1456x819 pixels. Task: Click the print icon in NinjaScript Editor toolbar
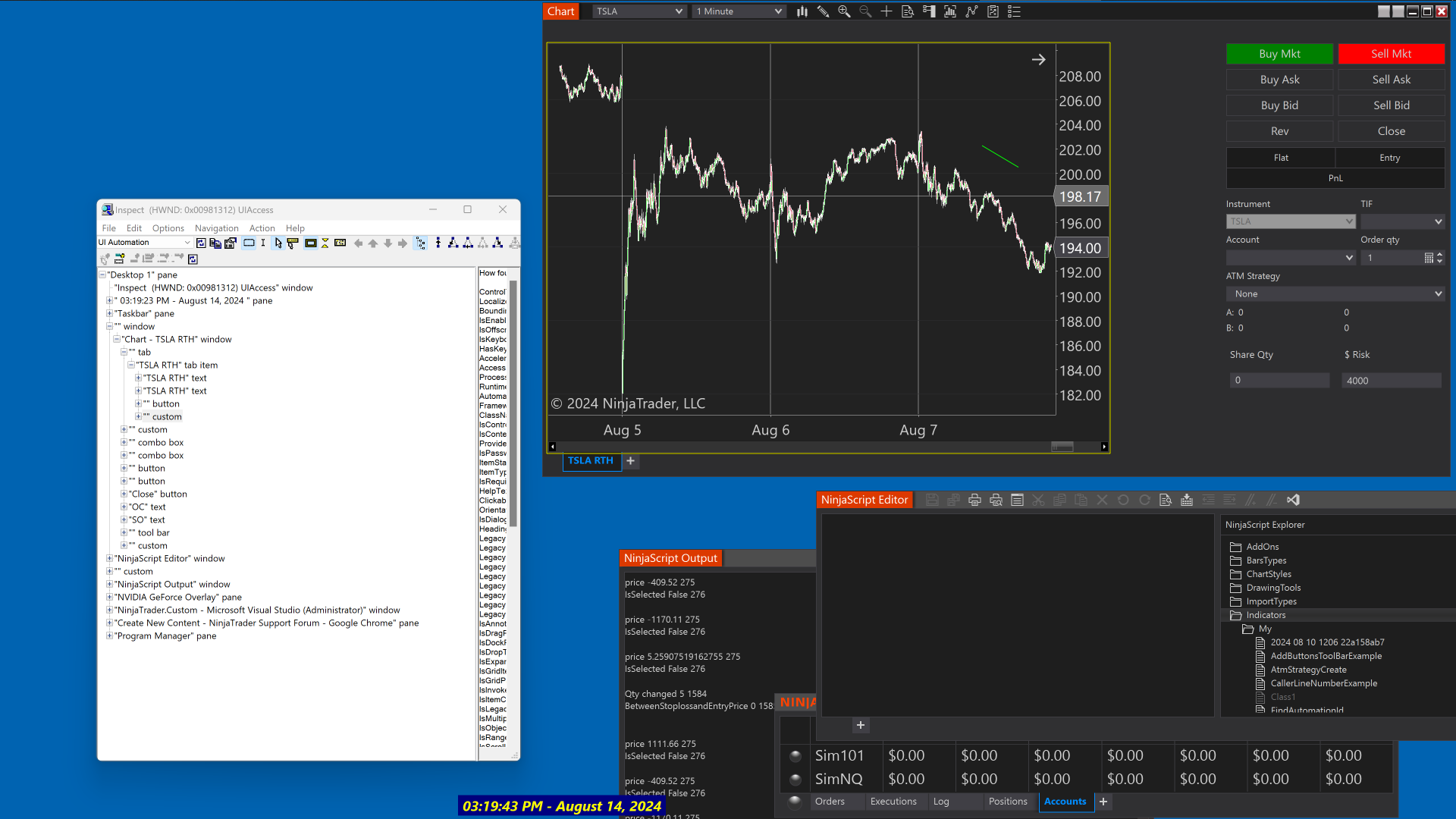974,500
